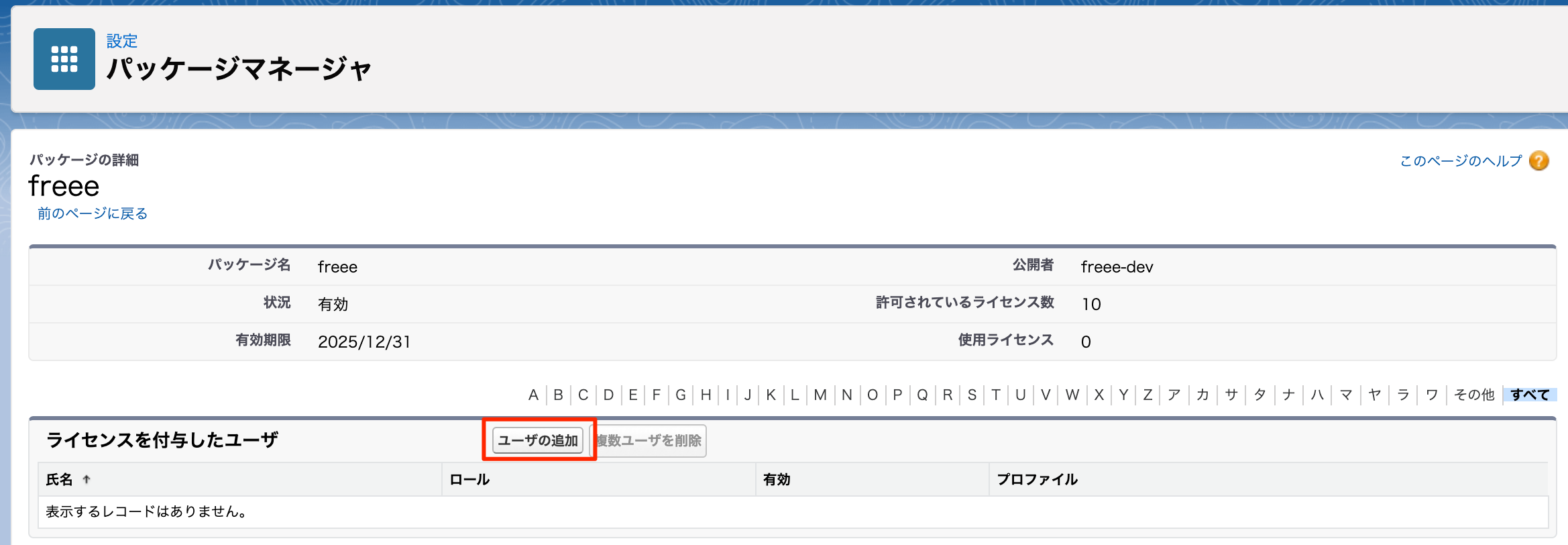Filter users by kana タ
The height and width of the screenshot is (545, 1568).
pyautogui.click(x=1260, y=395)
